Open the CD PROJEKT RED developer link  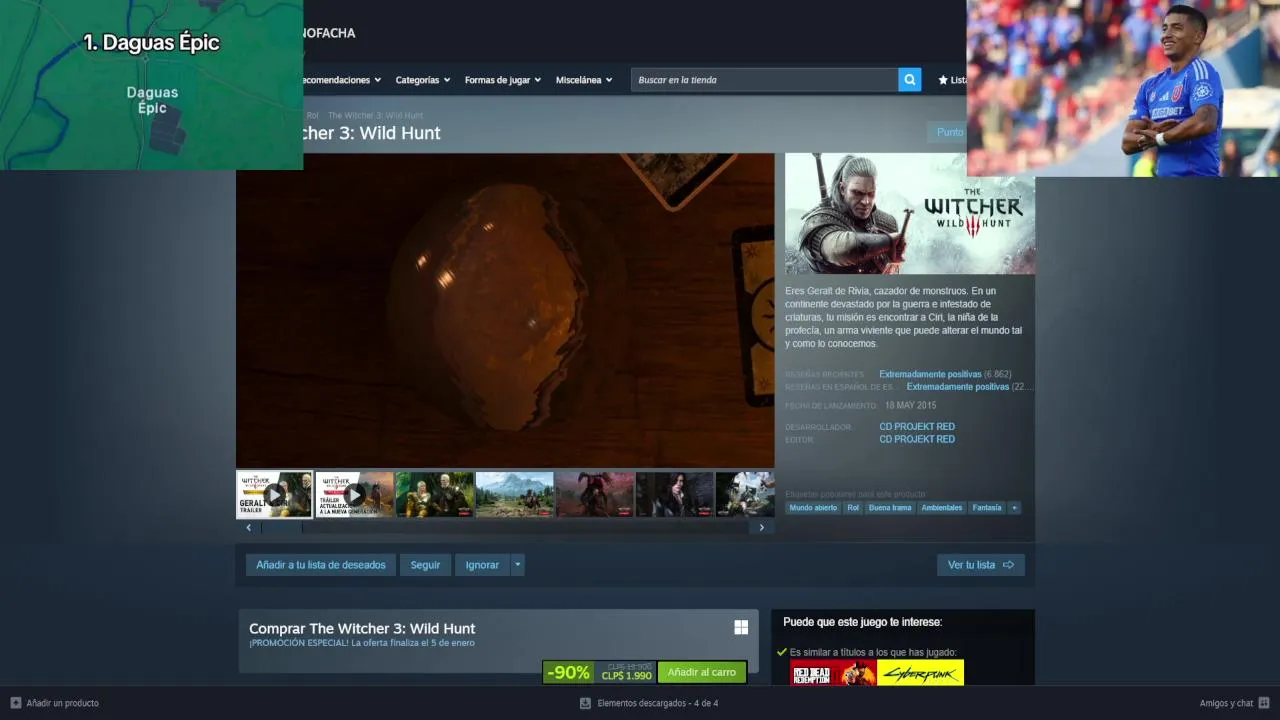click(x=917, y=427)
